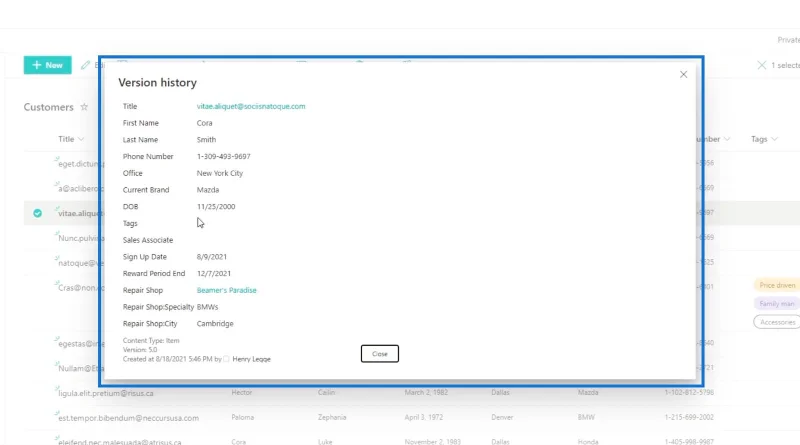The height and width of the screenshot is (445, 800).
Task: Click Henry Legge creator name
Action: pos(252,359)
